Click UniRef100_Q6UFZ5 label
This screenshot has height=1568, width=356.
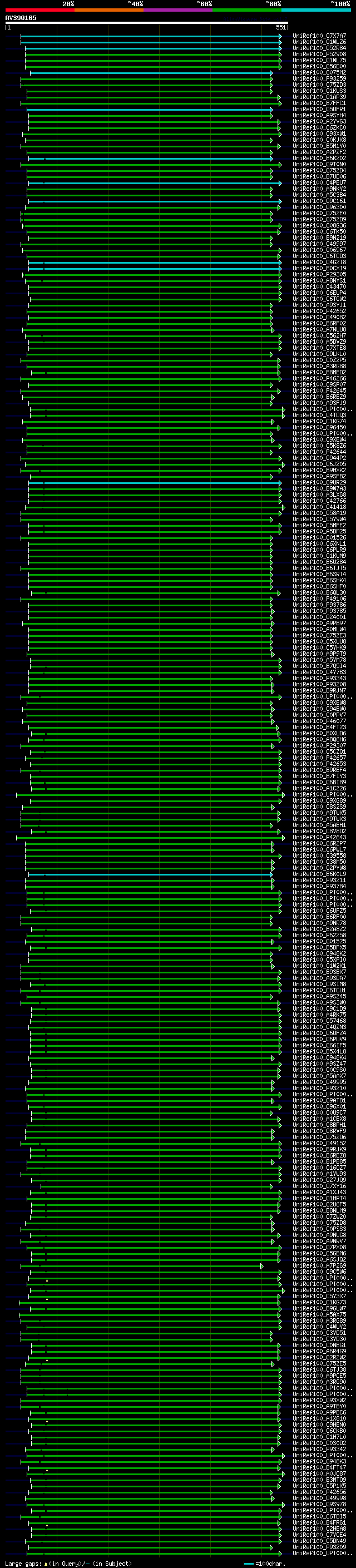319,911
